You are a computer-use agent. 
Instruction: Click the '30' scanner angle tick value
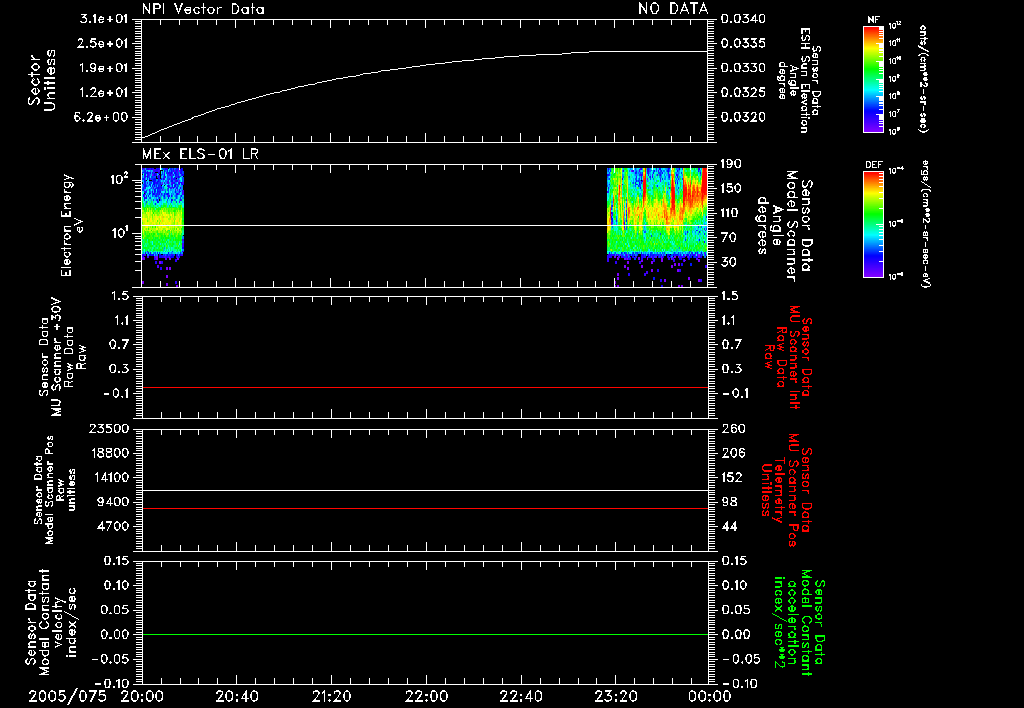coord(729,262)
